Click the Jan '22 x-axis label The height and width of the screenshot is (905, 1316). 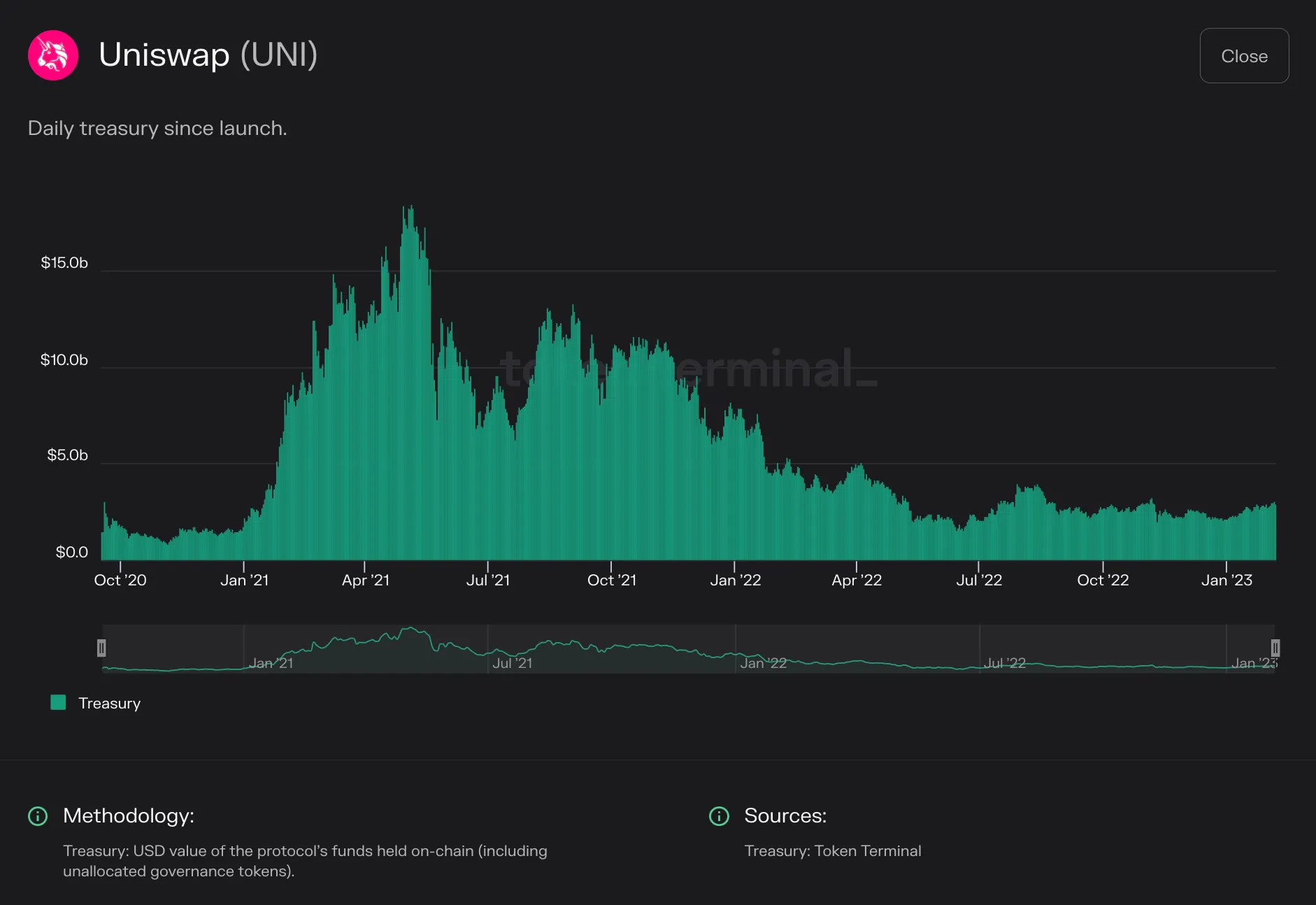click(735, 580)
